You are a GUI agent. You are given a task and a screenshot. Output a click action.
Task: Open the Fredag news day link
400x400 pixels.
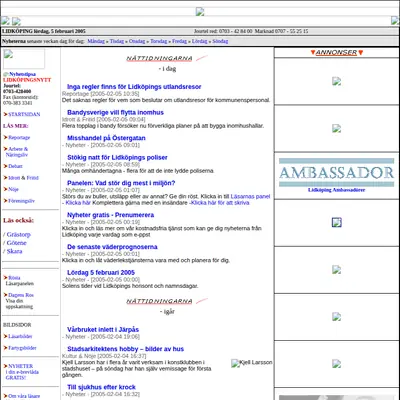179,41
